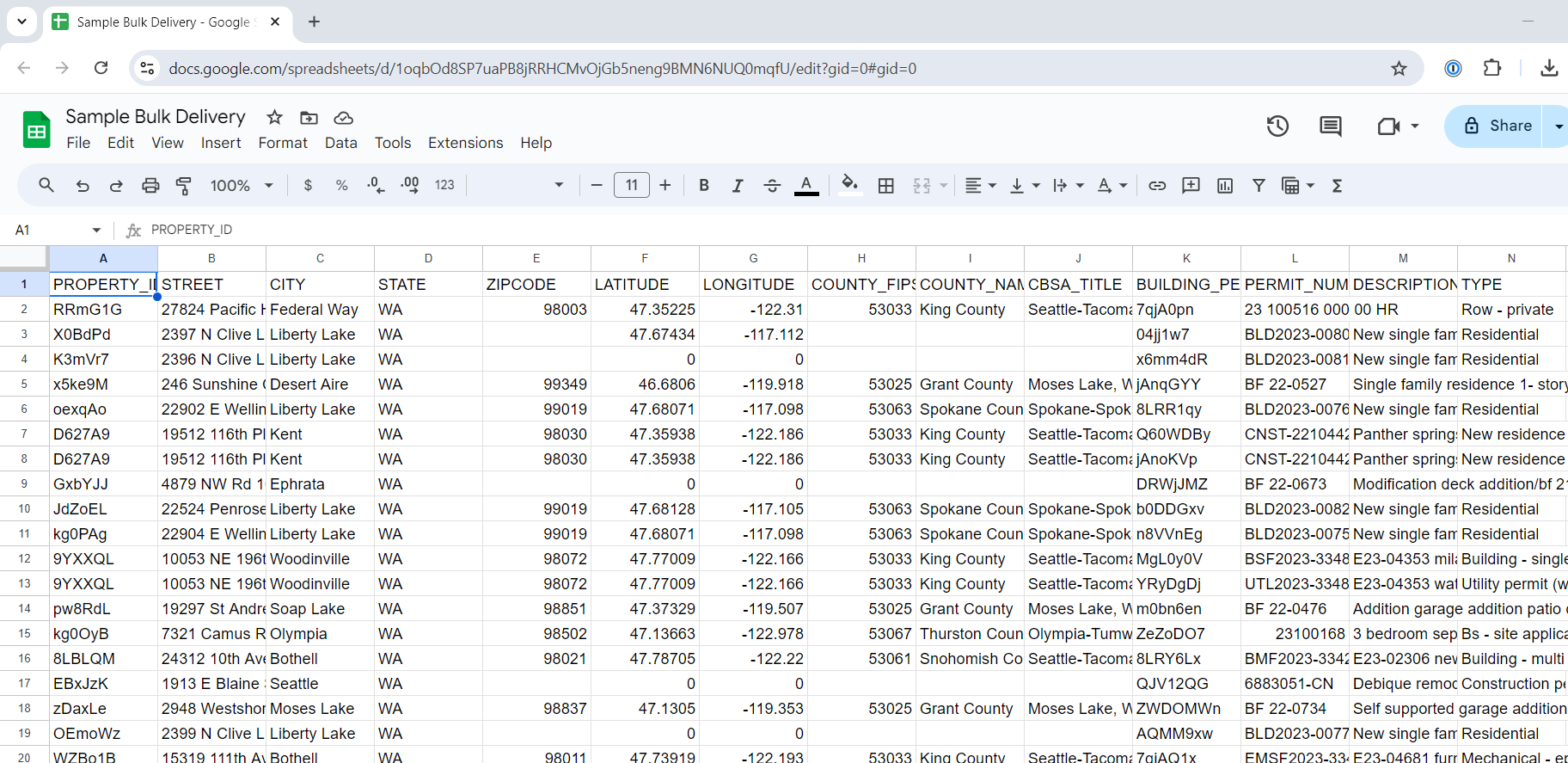Click the Insert chart icon
This screenshot has height=763, width=1568.
1225,185
